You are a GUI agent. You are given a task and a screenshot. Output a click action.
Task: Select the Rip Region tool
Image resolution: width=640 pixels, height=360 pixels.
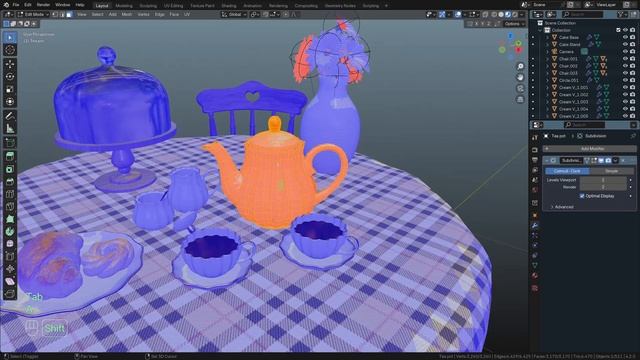(10, 294)
